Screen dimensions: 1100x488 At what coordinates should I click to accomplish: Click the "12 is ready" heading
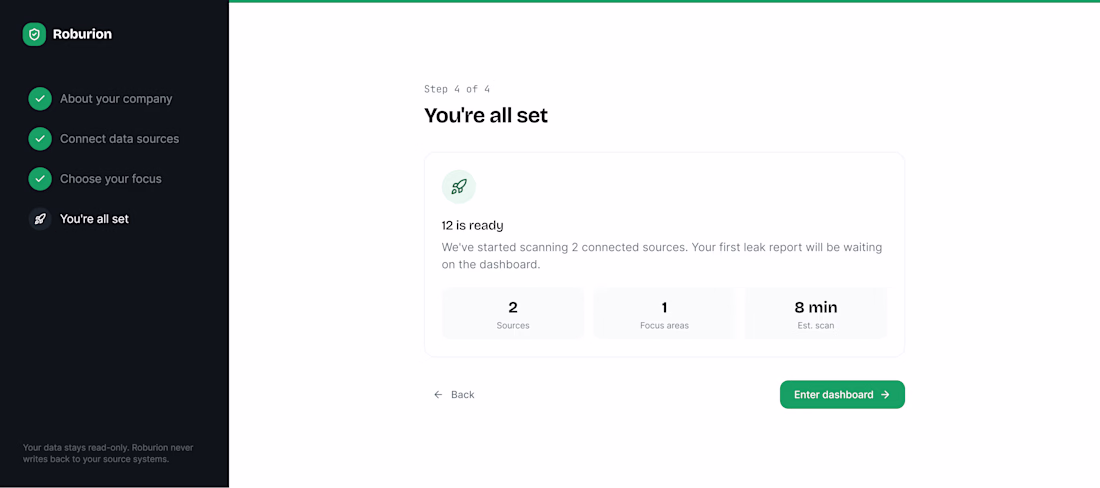(473, 226)
